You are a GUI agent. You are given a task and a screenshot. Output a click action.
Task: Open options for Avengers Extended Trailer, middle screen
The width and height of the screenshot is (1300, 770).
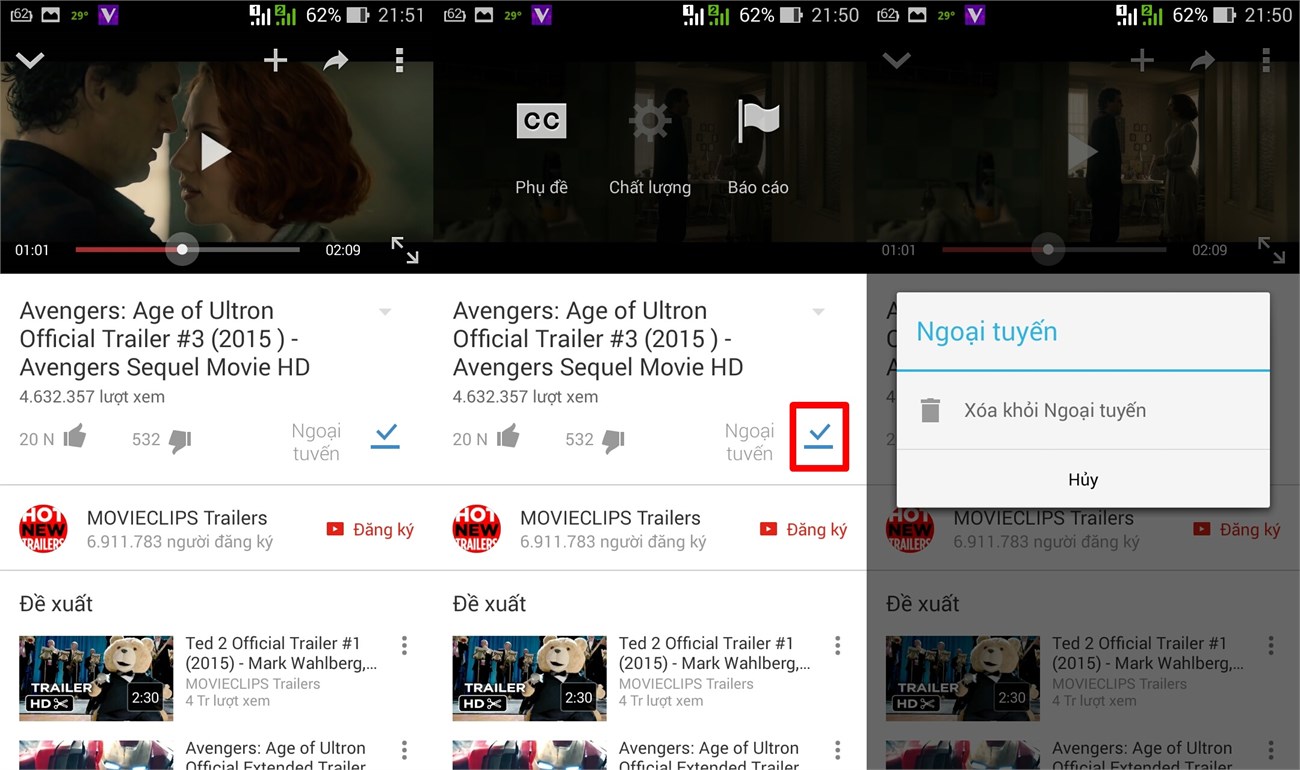pyautogui.click(x=837, y=750)
